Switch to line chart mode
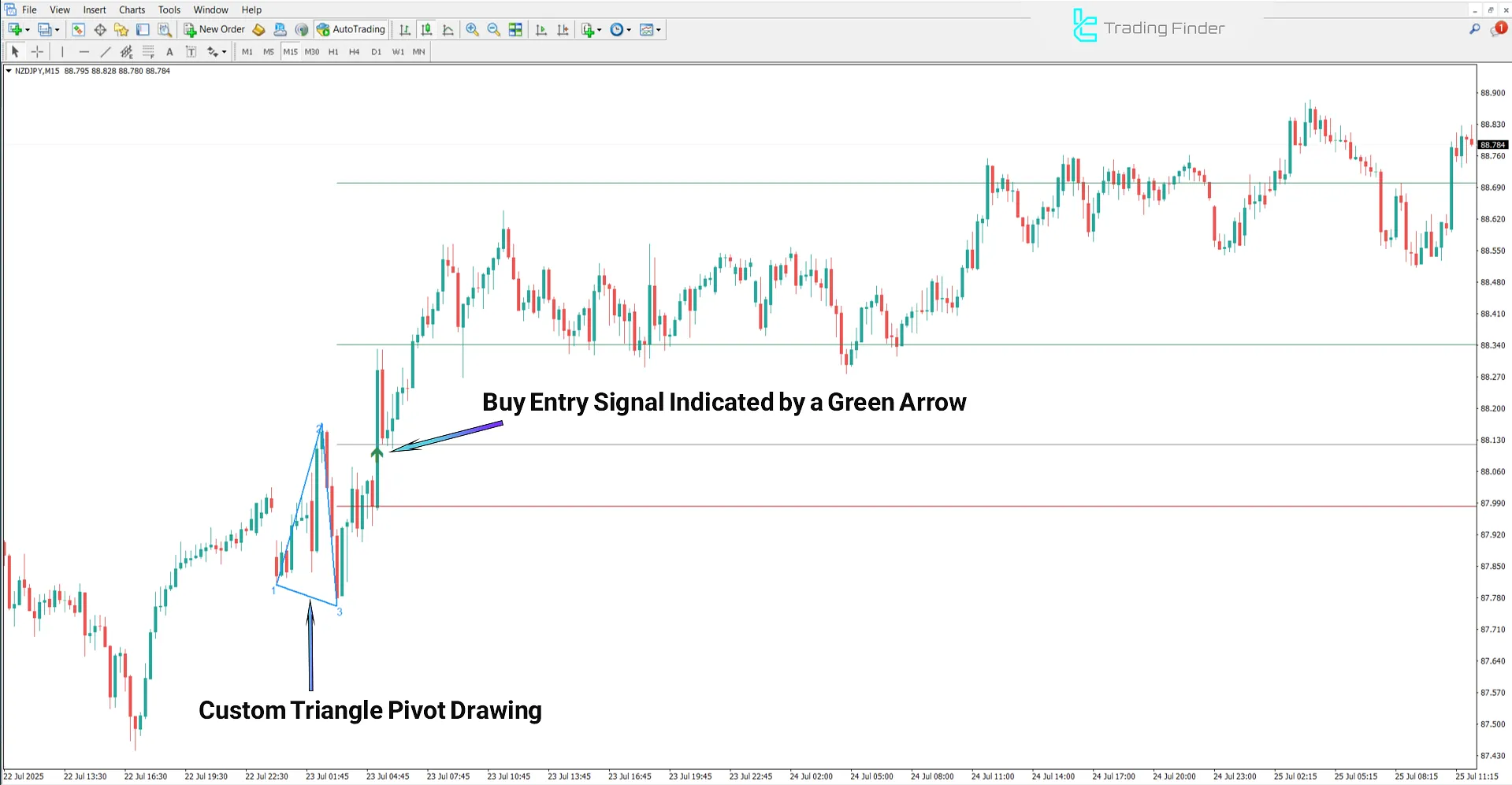 pyautogui.click(x=448, y=29)
